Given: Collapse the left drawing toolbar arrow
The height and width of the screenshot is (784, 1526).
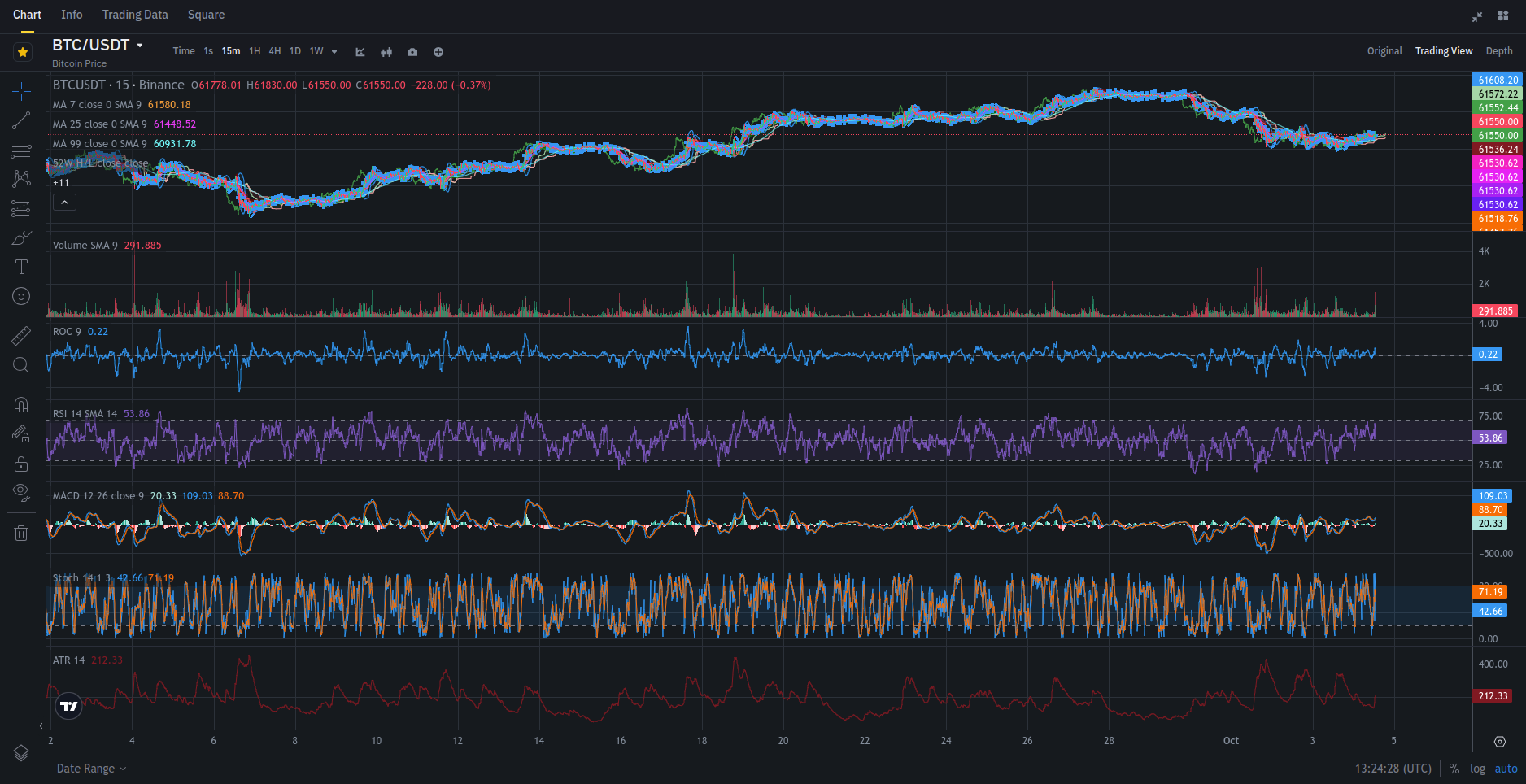Looking at the screenshot, I should click(x=41, y=725).
